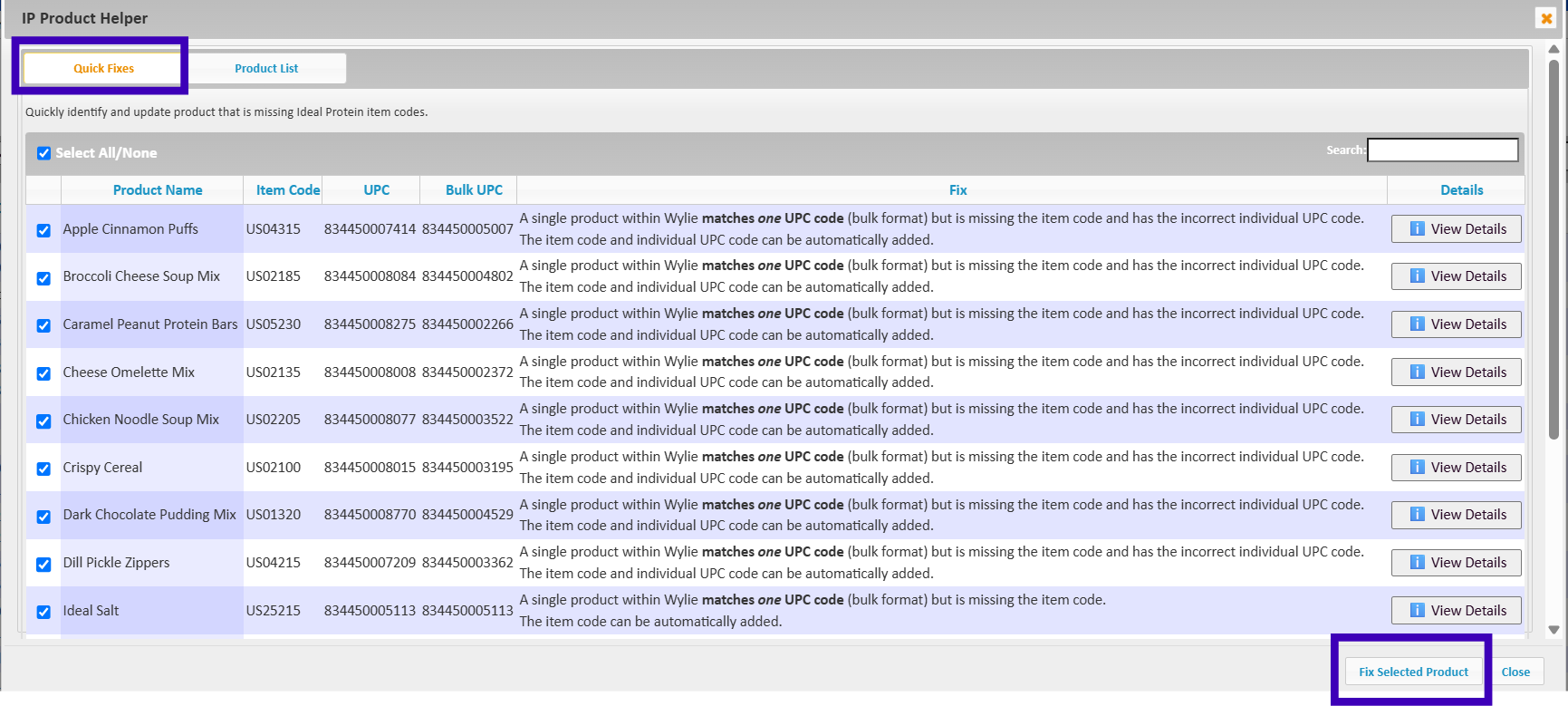
Task: Switch to the Product List tab
Action: (266, 69)
